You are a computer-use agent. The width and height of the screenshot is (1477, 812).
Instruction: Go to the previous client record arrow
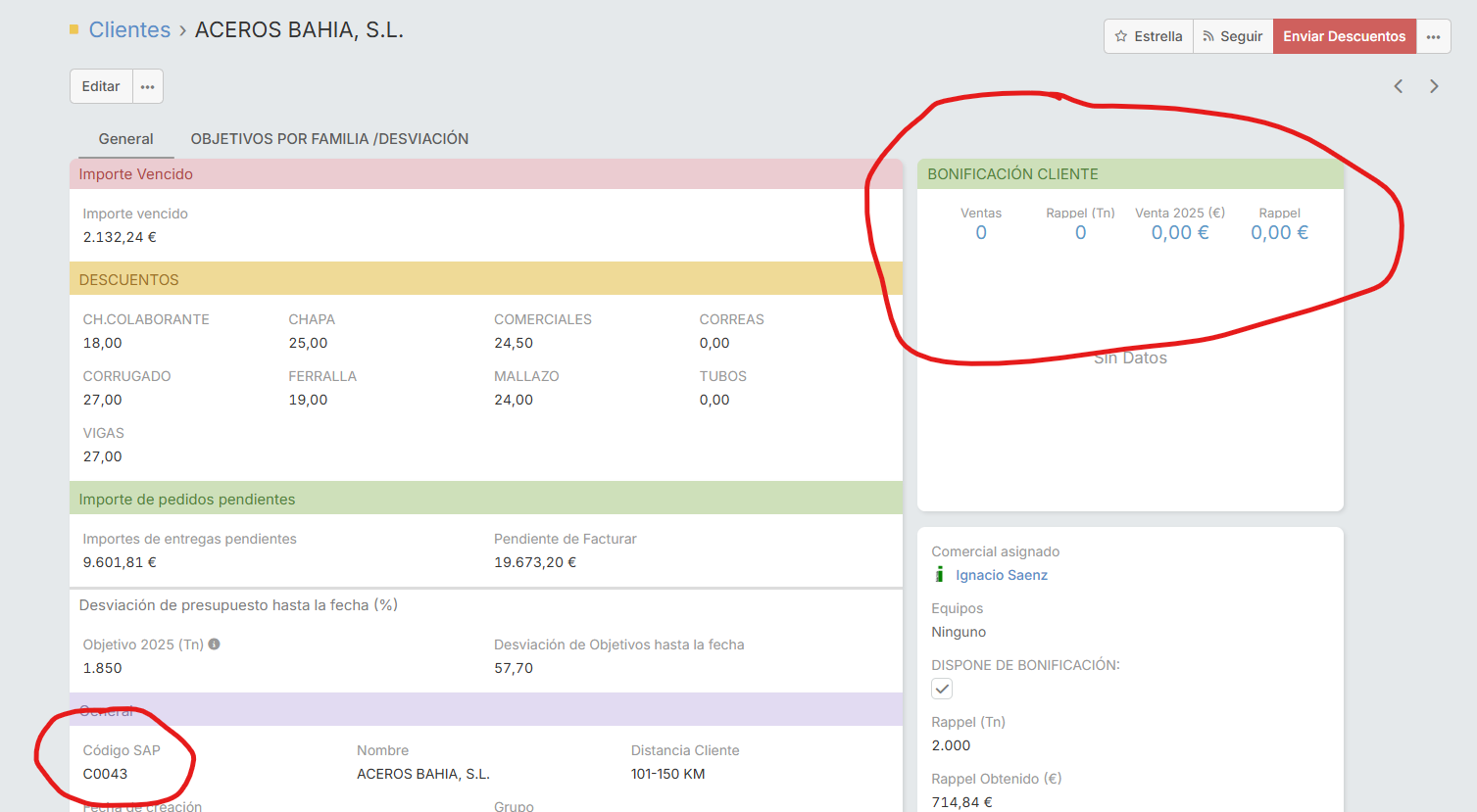coord(1399,86)
